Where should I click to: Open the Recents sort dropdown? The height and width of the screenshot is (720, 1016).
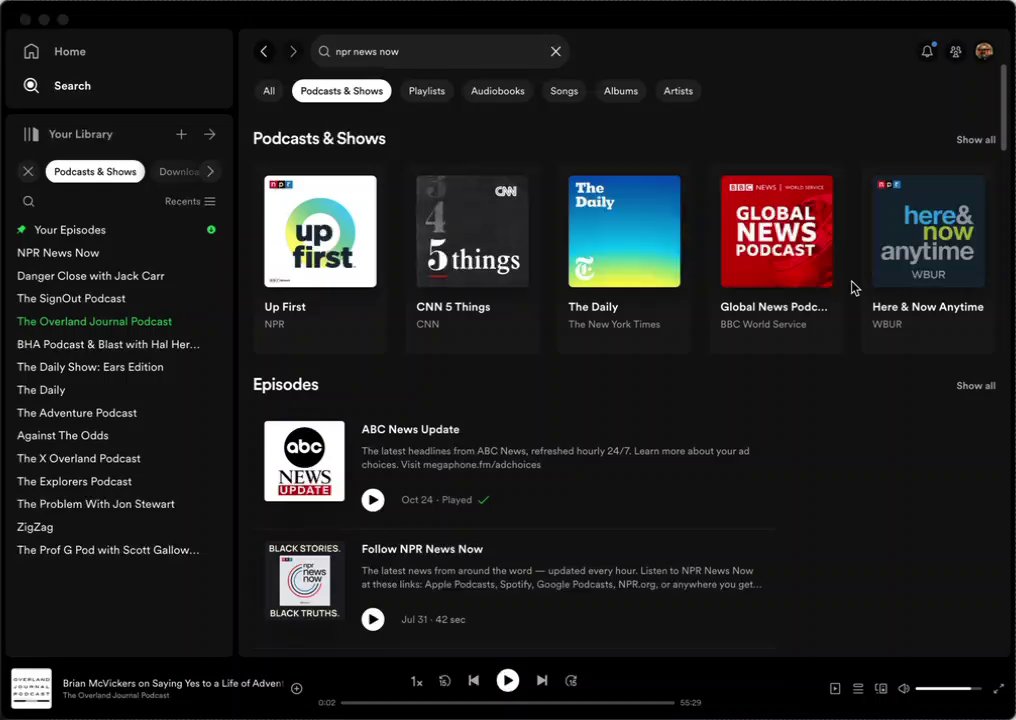pos(190,202)
